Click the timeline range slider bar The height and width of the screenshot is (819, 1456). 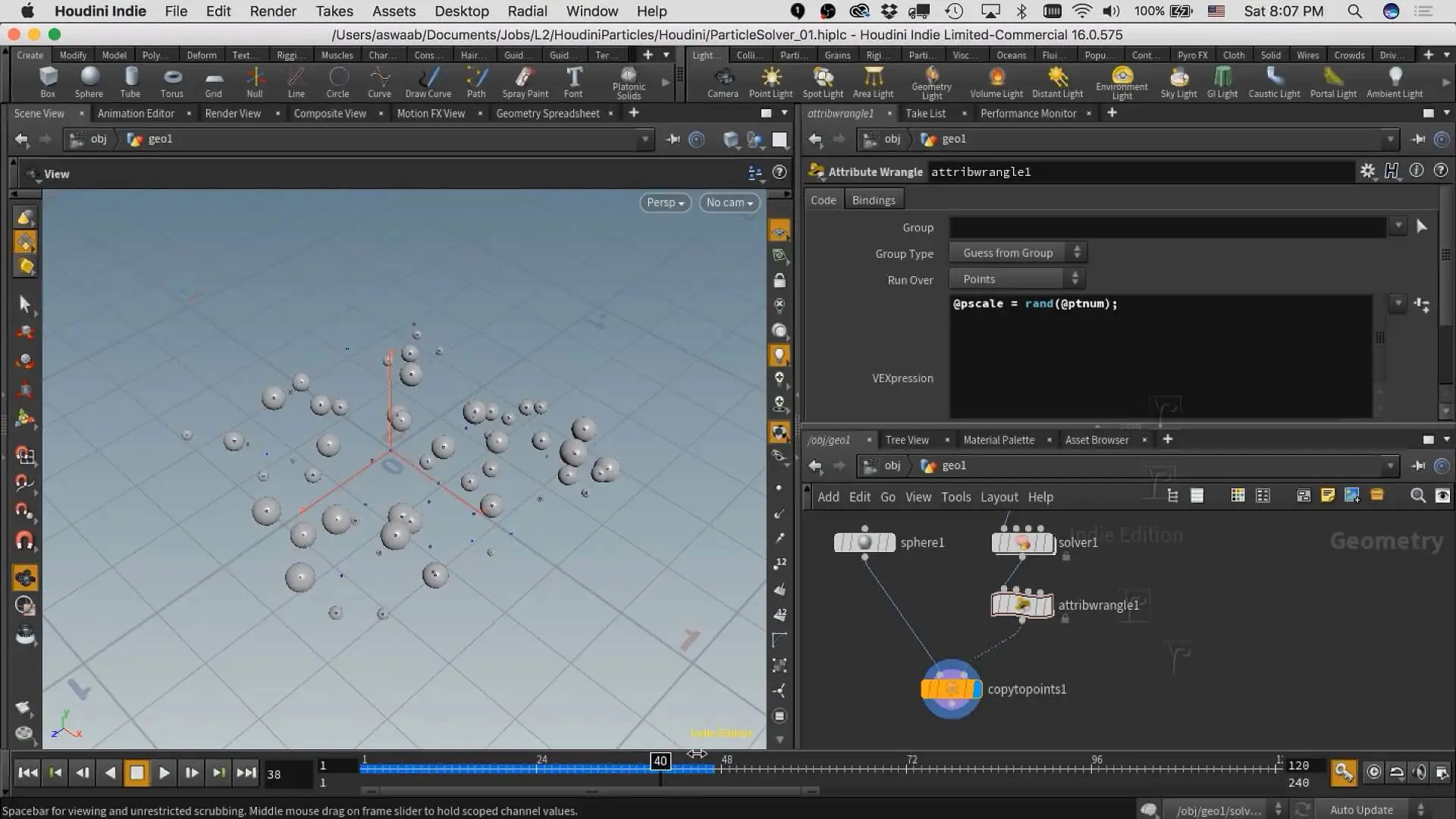click(591, 791)
